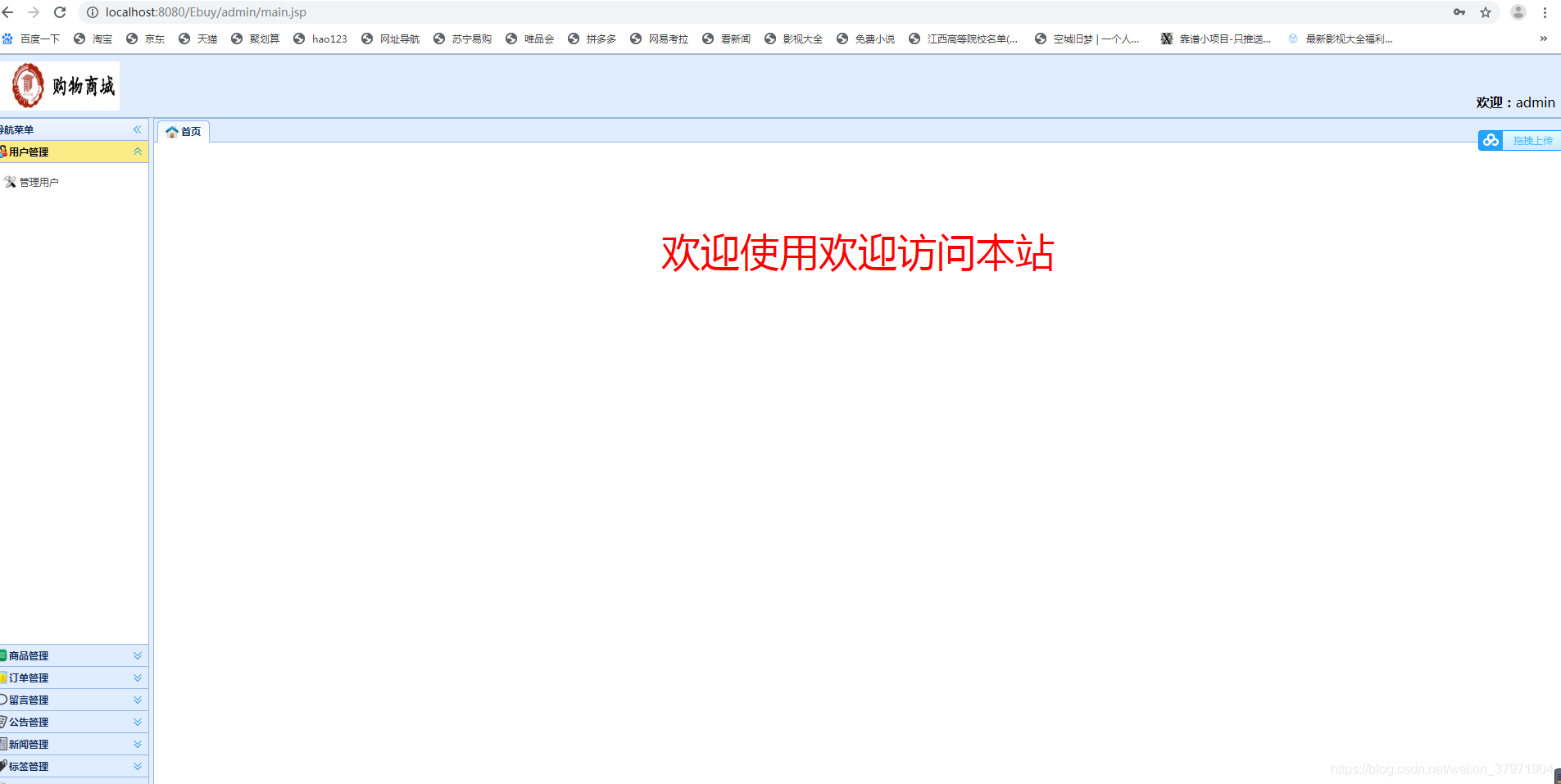
Task: Click the home icon on 首页 tab
Action: click(172, 132)
